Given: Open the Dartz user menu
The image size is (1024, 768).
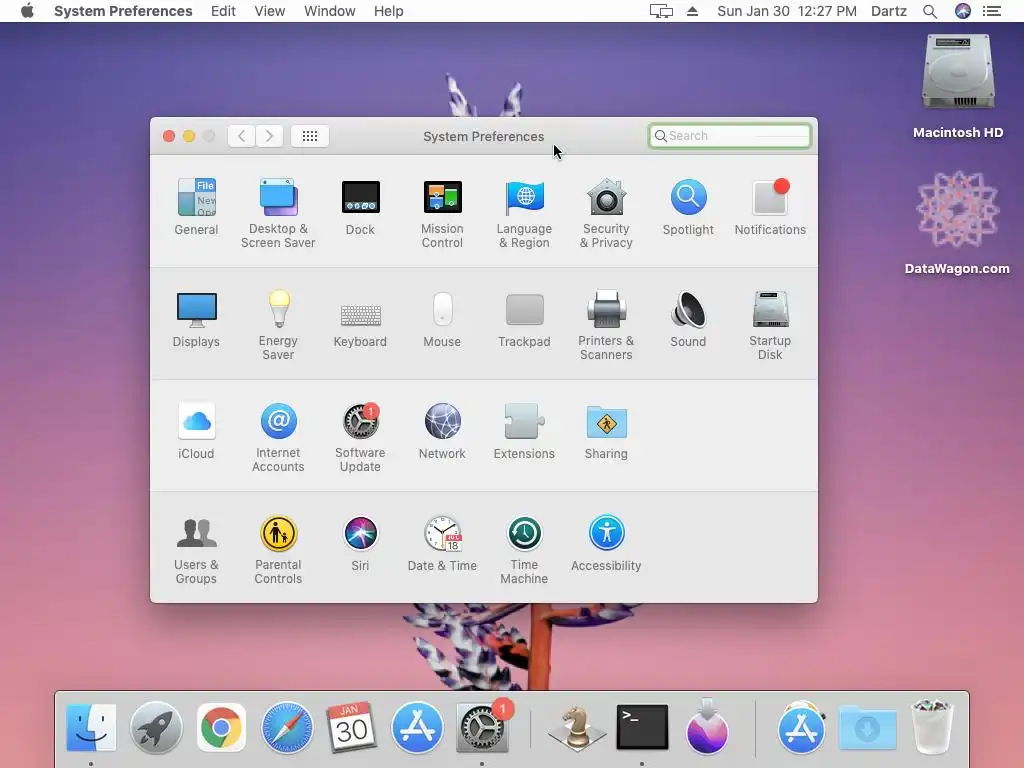Looking at the screenshot, I should pos(889,11).
